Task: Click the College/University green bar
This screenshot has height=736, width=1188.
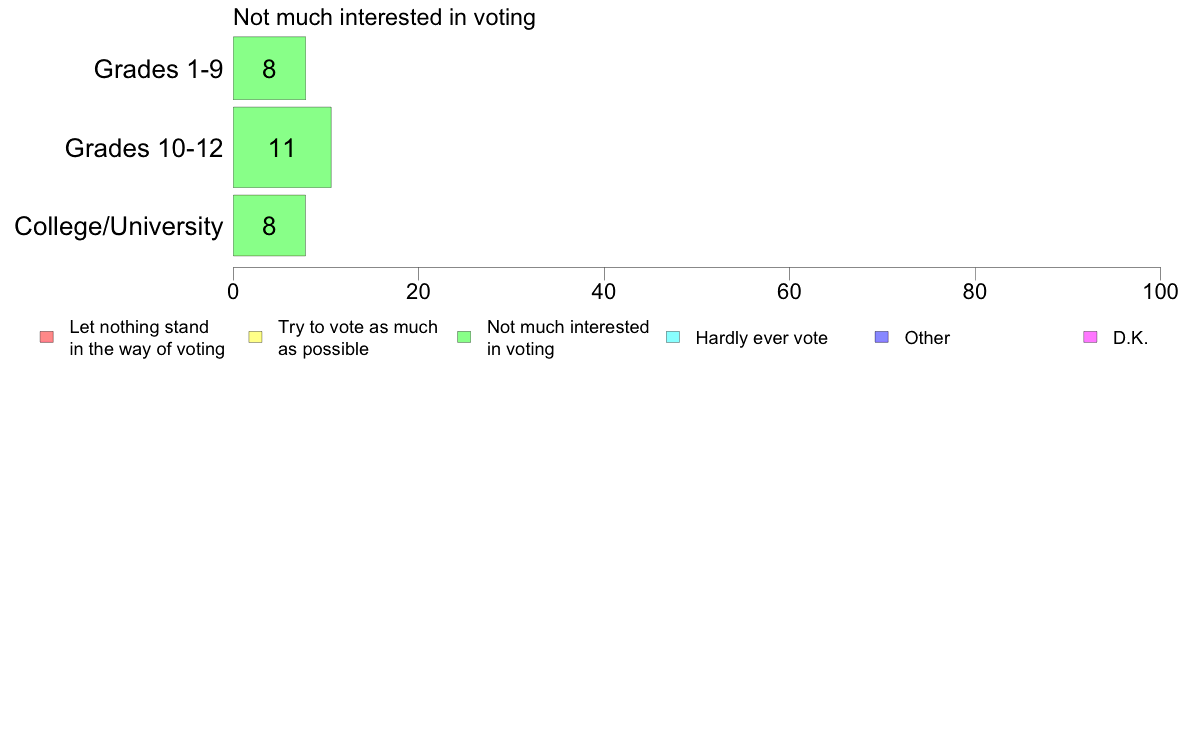Action: click(269, 226)
